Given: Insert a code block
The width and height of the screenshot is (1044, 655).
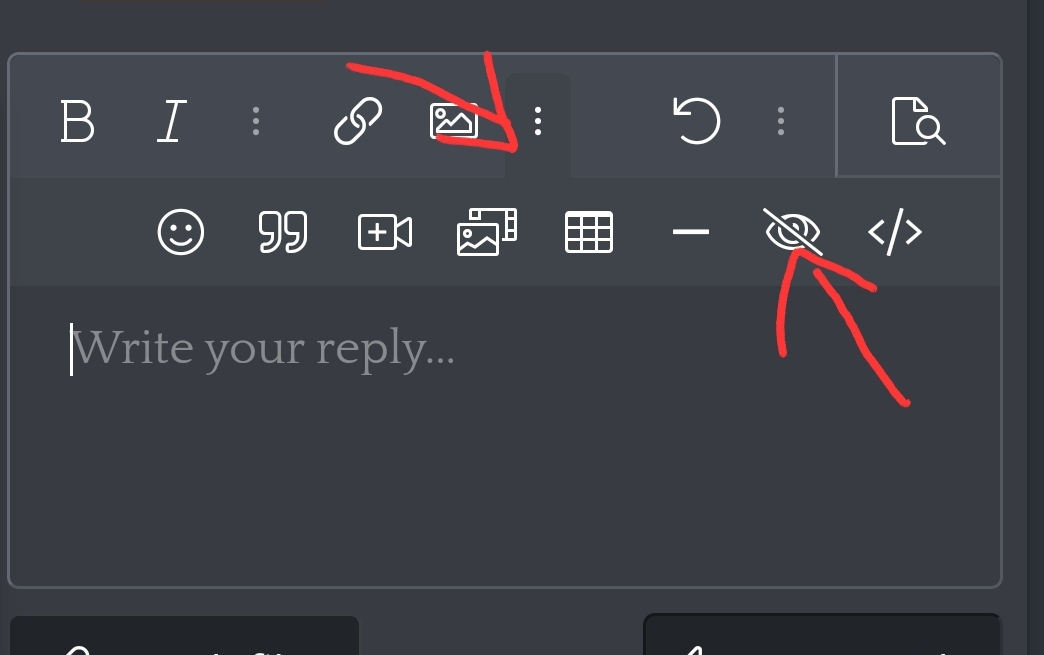Looking at the screenshot, I should click(895, 232).
